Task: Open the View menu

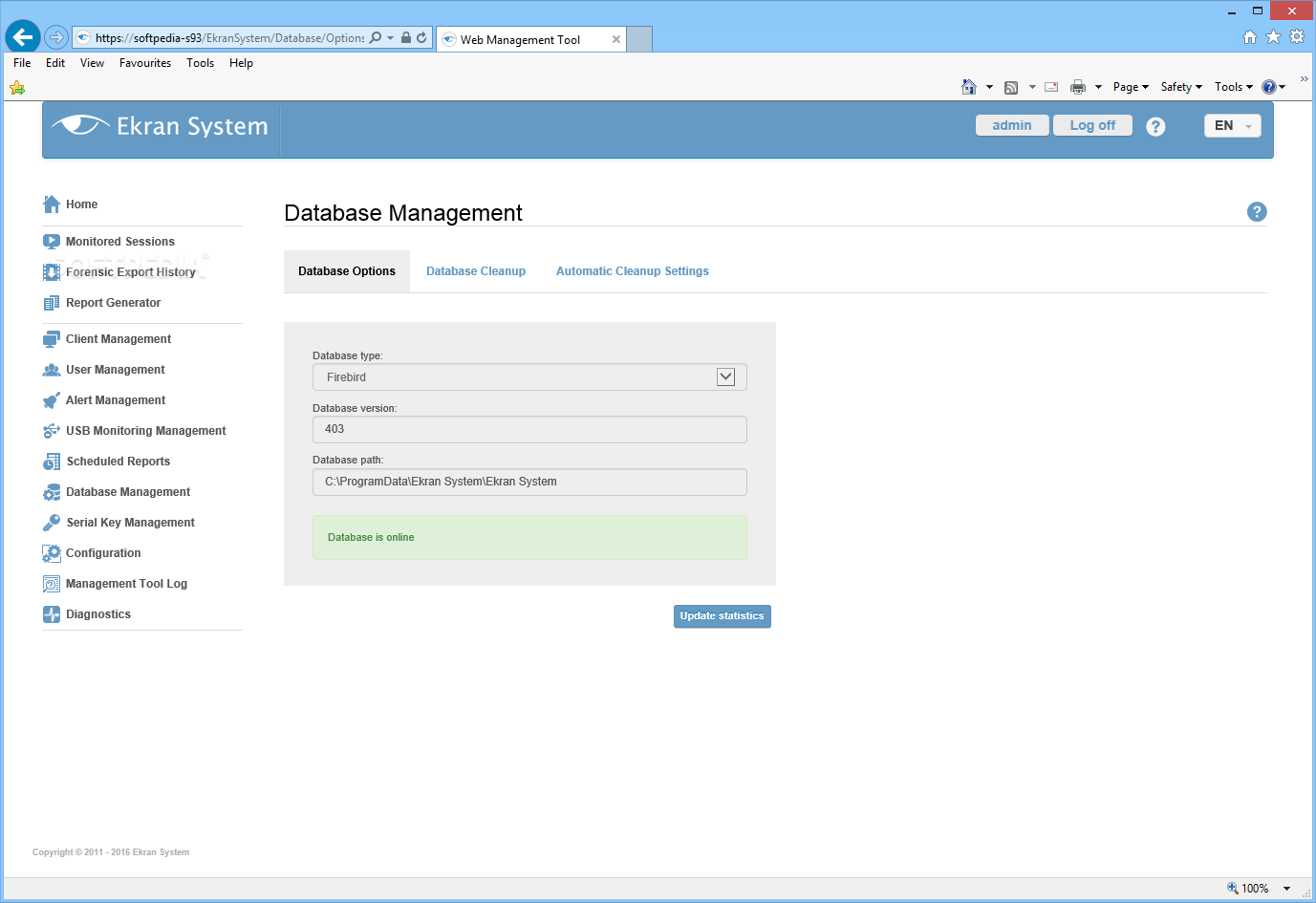Action: [x=92, y=63]
